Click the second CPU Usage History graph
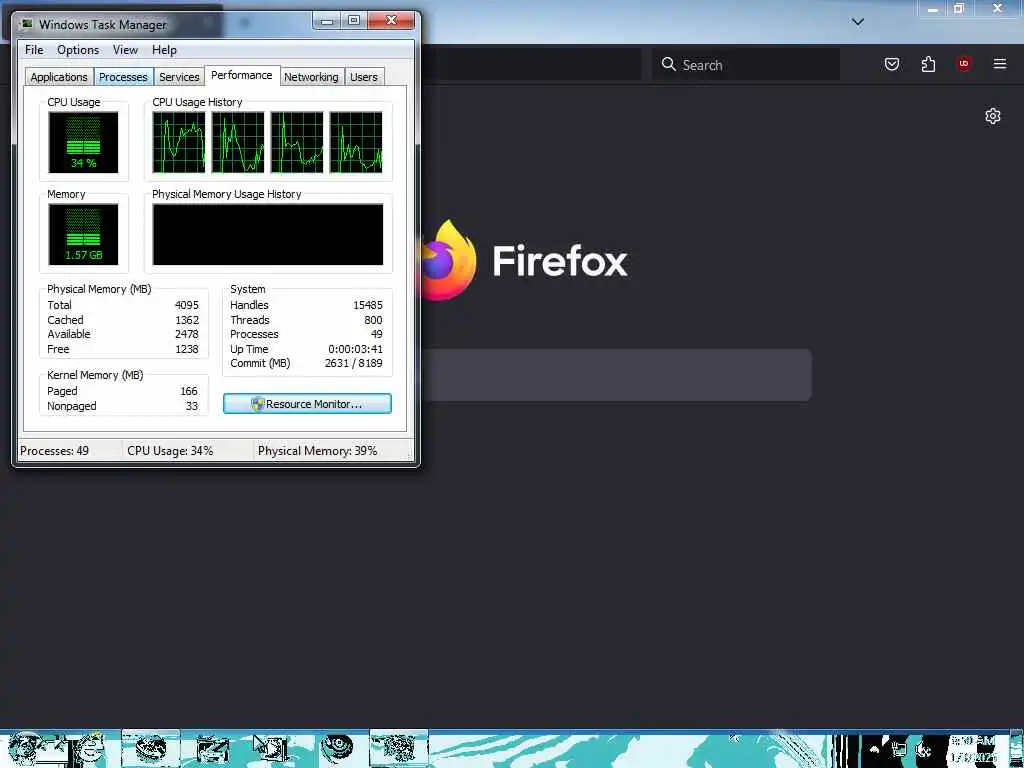This screenshot has height=768, width=1024. click(238, 142)
